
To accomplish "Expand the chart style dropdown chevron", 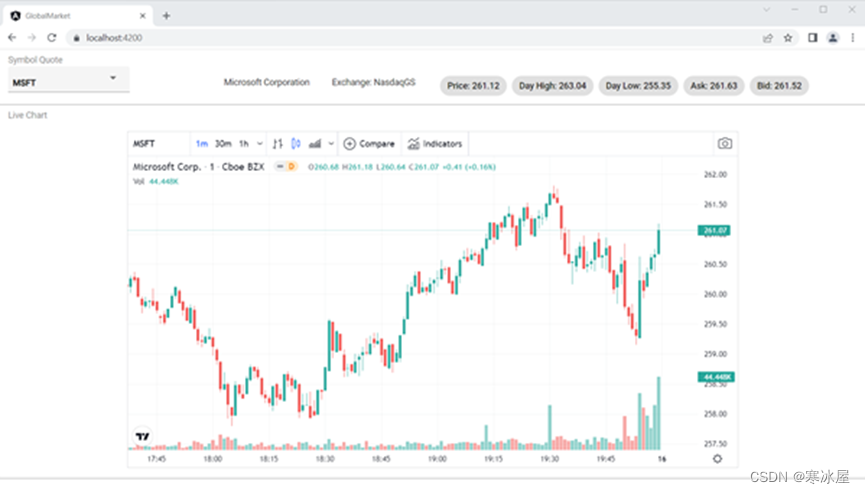I will click(x=331, y=144).
